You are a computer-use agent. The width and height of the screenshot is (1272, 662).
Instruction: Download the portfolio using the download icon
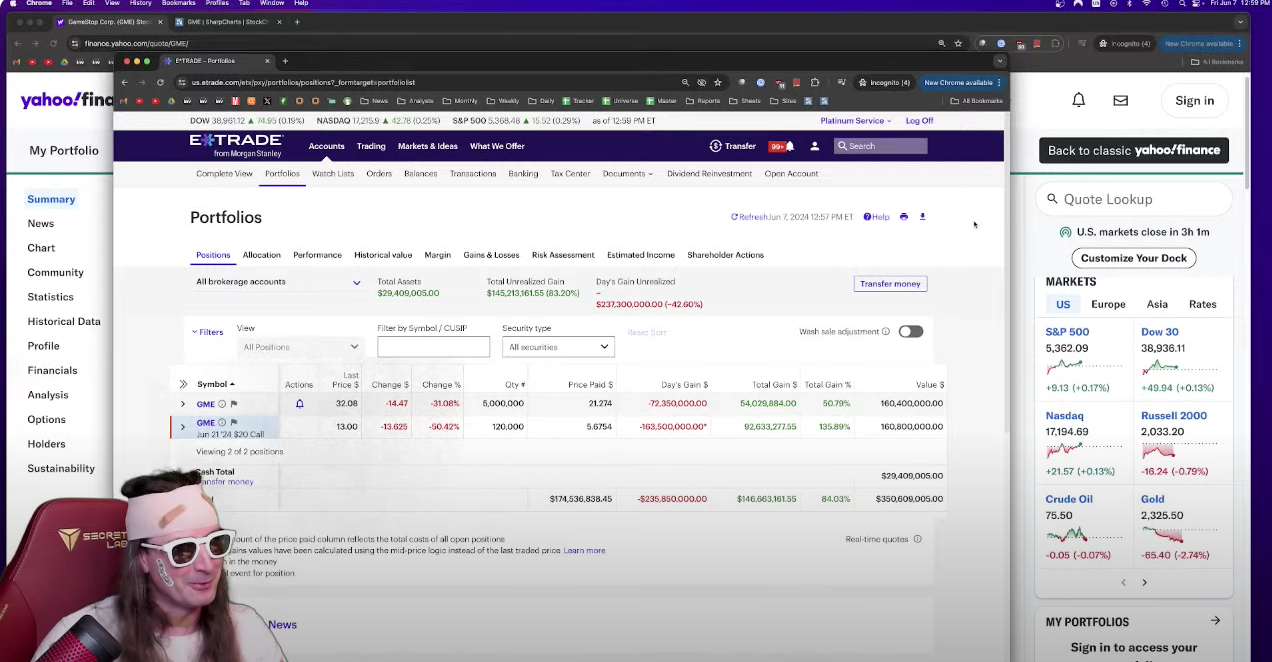pyautogui.click(x=922, y=217)
